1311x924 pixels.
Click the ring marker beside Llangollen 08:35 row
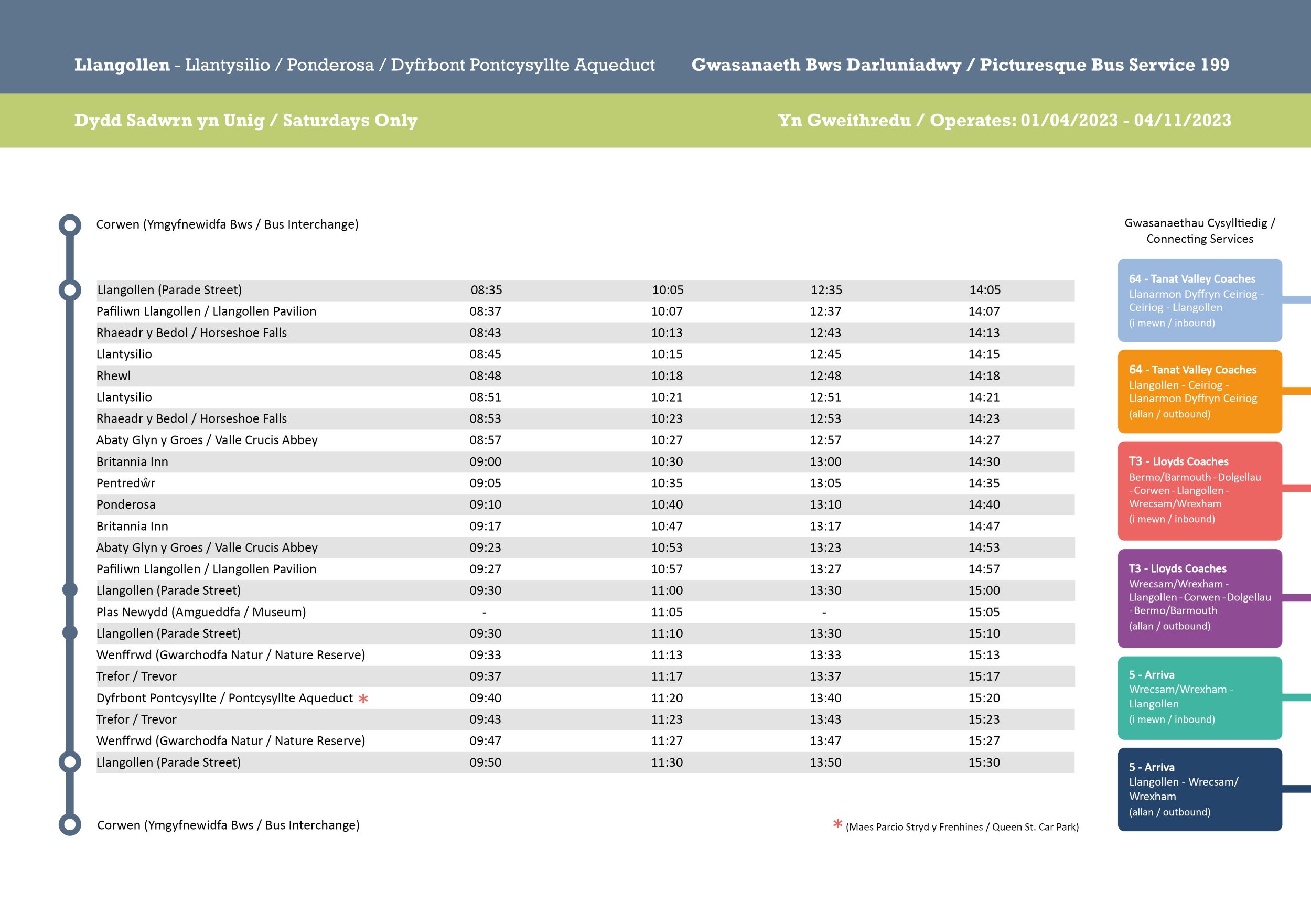70,290
